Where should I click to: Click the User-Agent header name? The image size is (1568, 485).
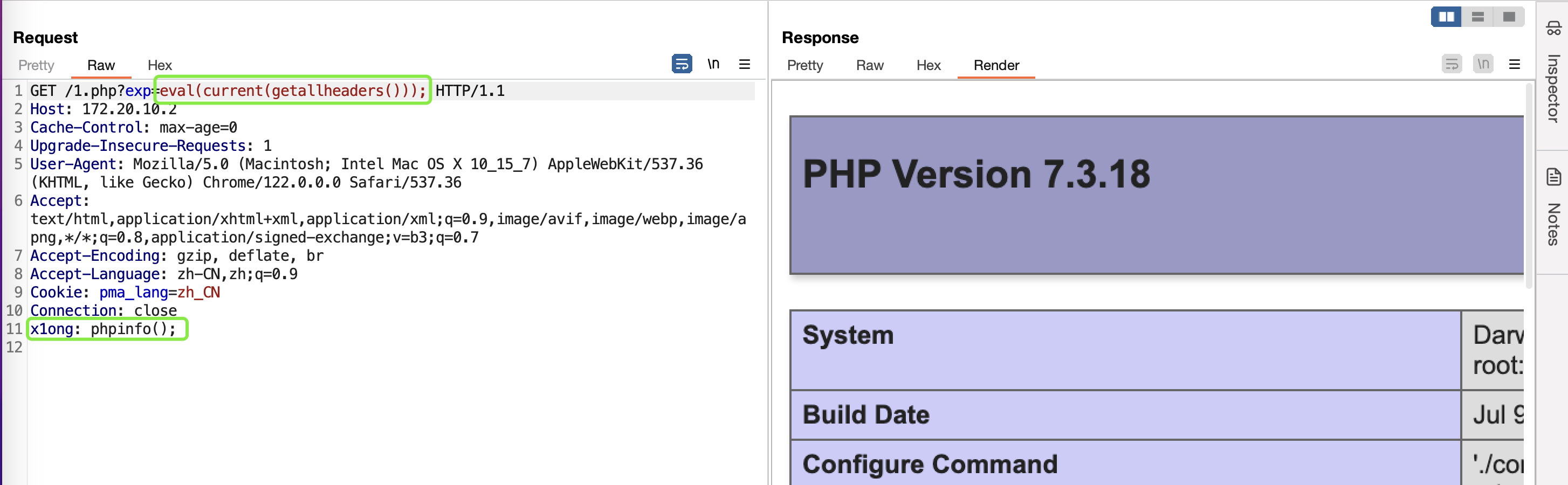[x=72, y=164]
